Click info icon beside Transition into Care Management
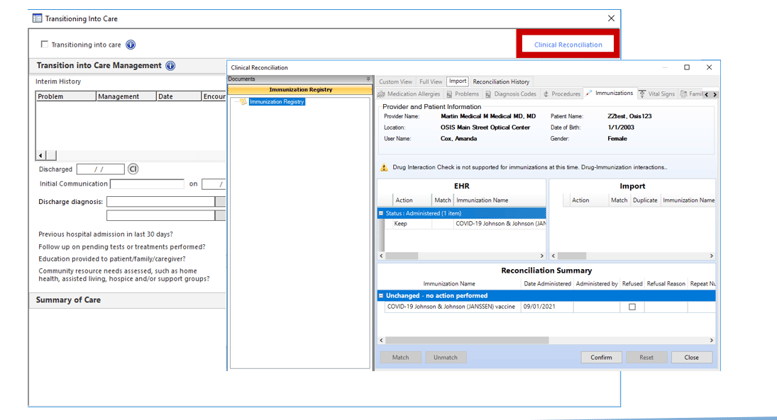This screenshot has height=420, width=777. coord(170,65)
